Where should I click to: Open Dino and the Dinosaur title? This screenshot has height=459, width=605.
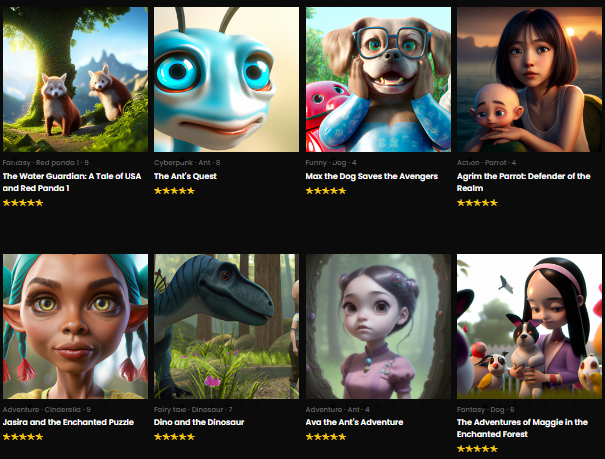(199, 422)
